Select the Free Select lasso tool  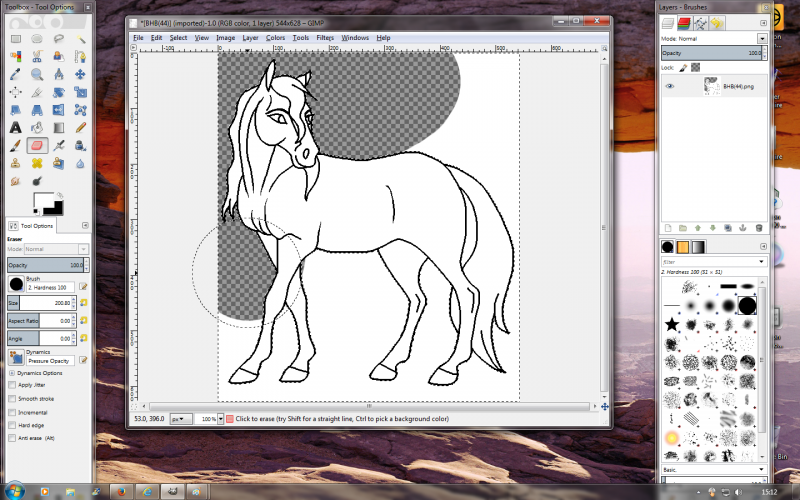[x=59, y=39]
